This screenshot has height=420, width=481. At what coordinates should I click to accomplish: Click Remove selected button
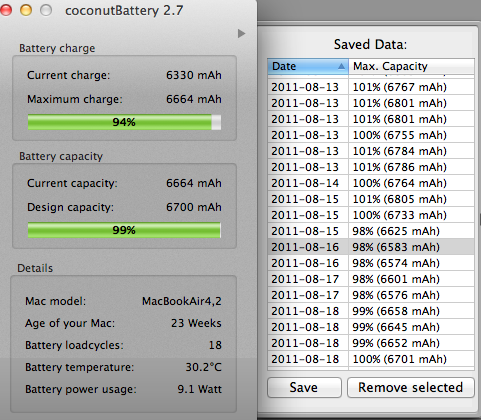point(411,387)
